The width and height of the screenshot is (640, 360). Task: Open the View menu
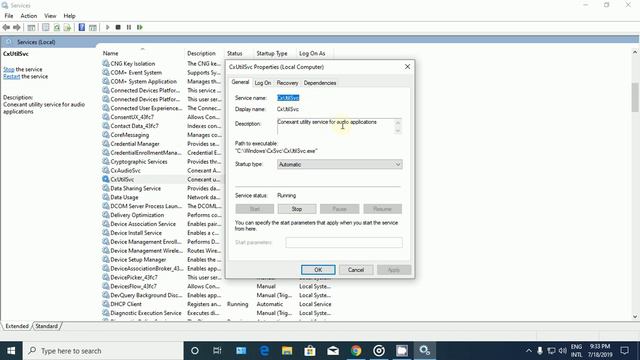tap(50, 16)
